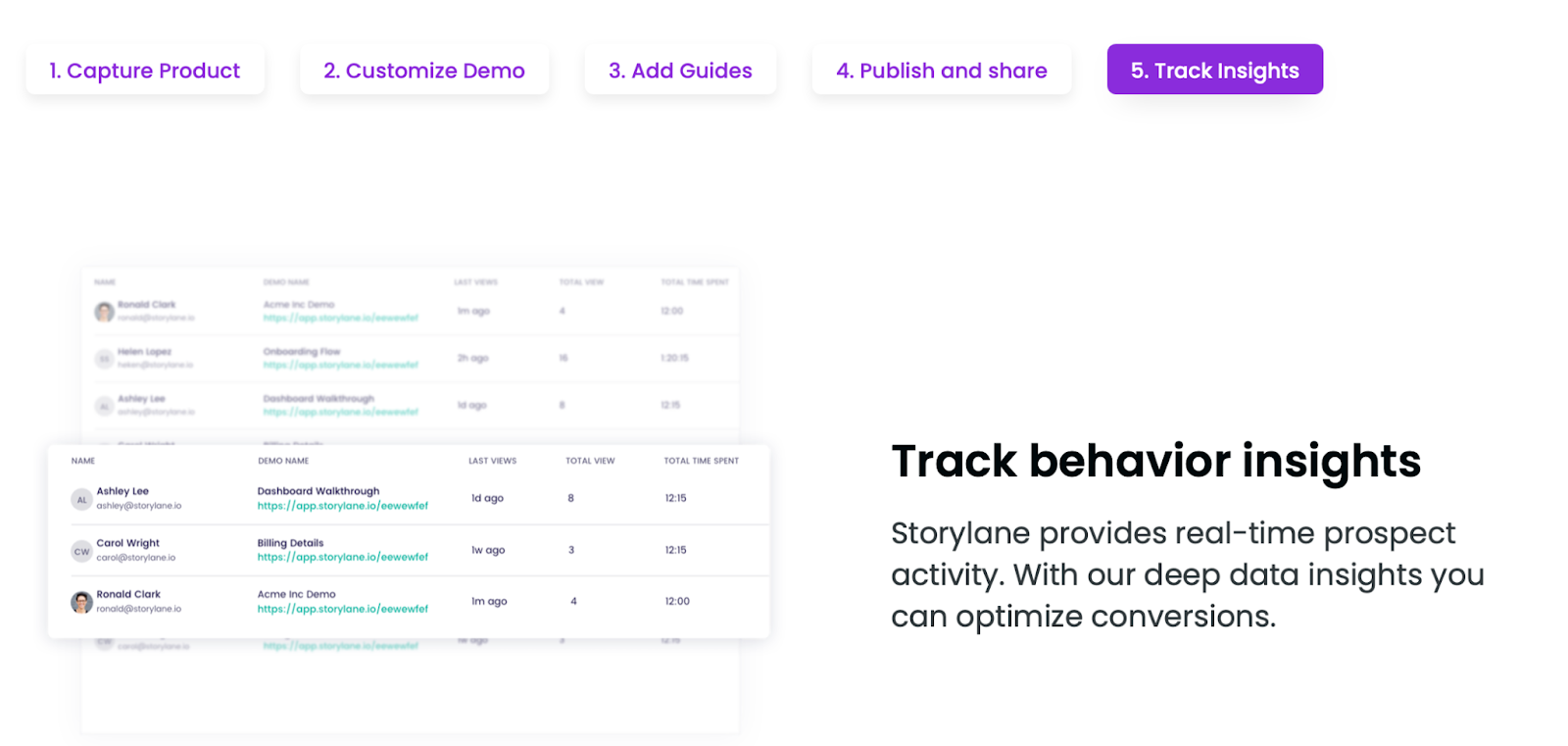1568x746 pixels.
Task: Click the ashley@storylane.io email in foreground card
Action: (x=139, y=506)
